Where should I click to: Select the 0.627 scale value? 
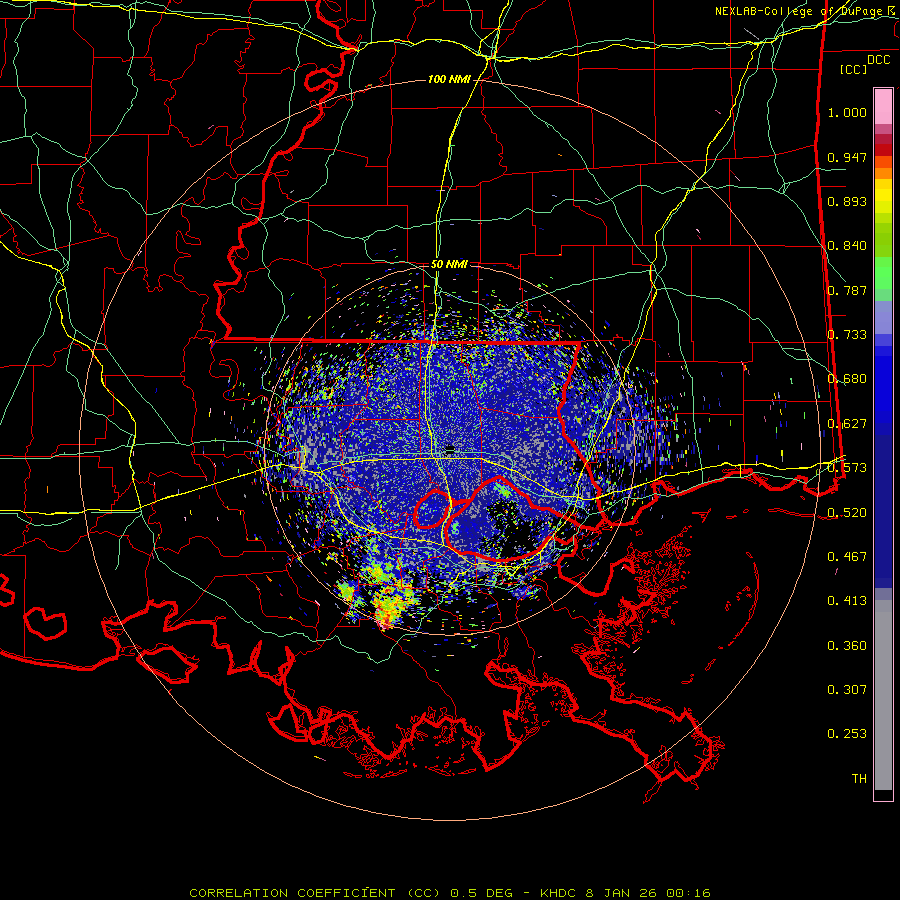coord(847,424)
